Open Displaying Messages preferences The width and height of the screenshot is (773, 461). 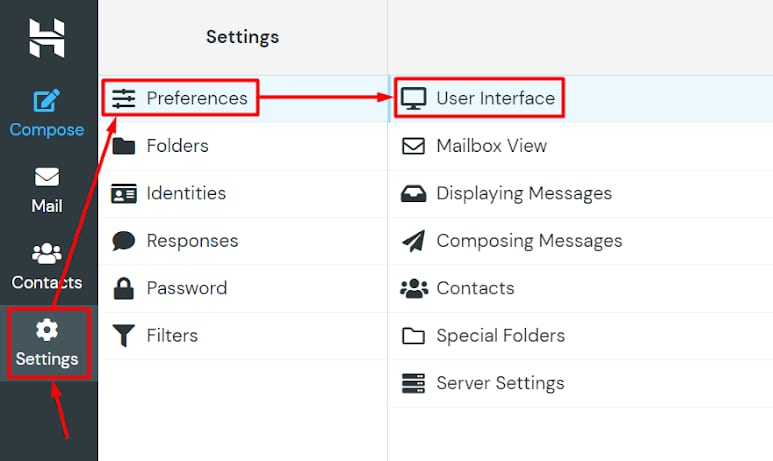523,193
